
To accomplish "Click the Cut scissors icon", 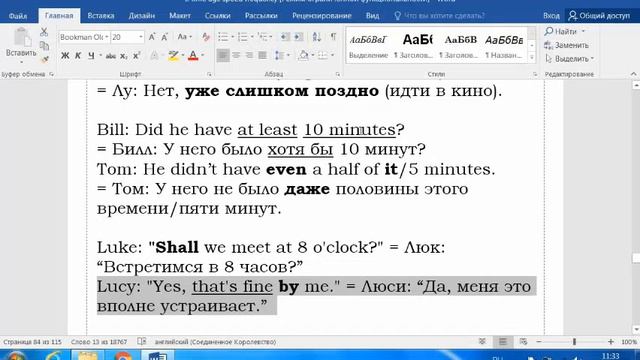I will coord(44,32).
